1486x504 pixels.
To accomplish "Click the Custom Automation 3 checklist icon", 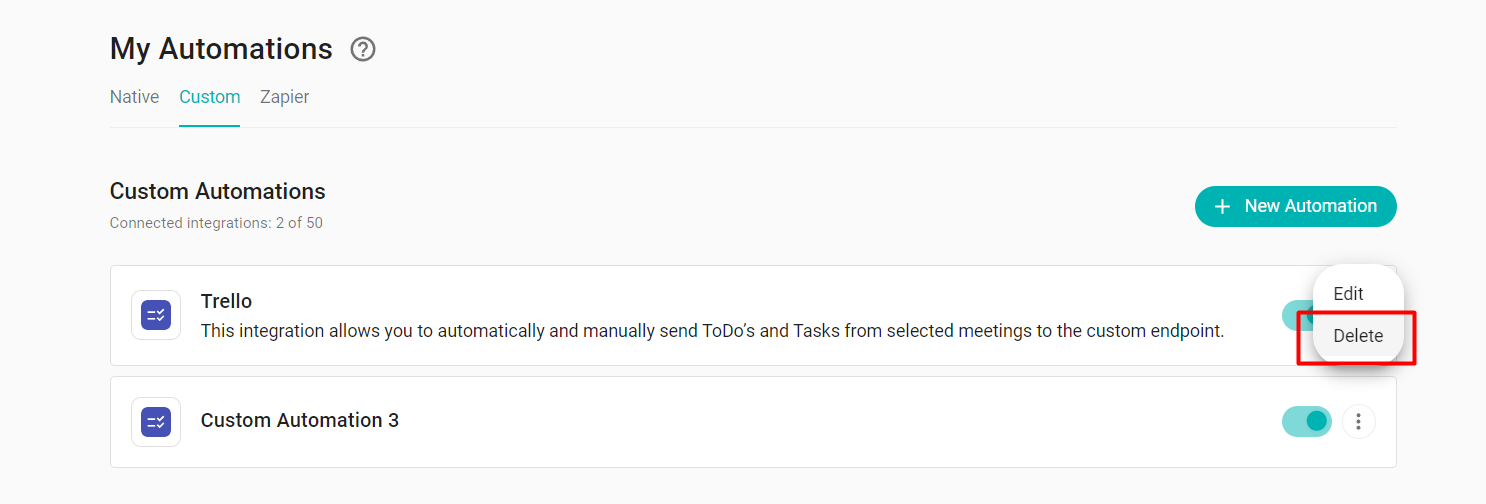I will (x=156, y=422).
